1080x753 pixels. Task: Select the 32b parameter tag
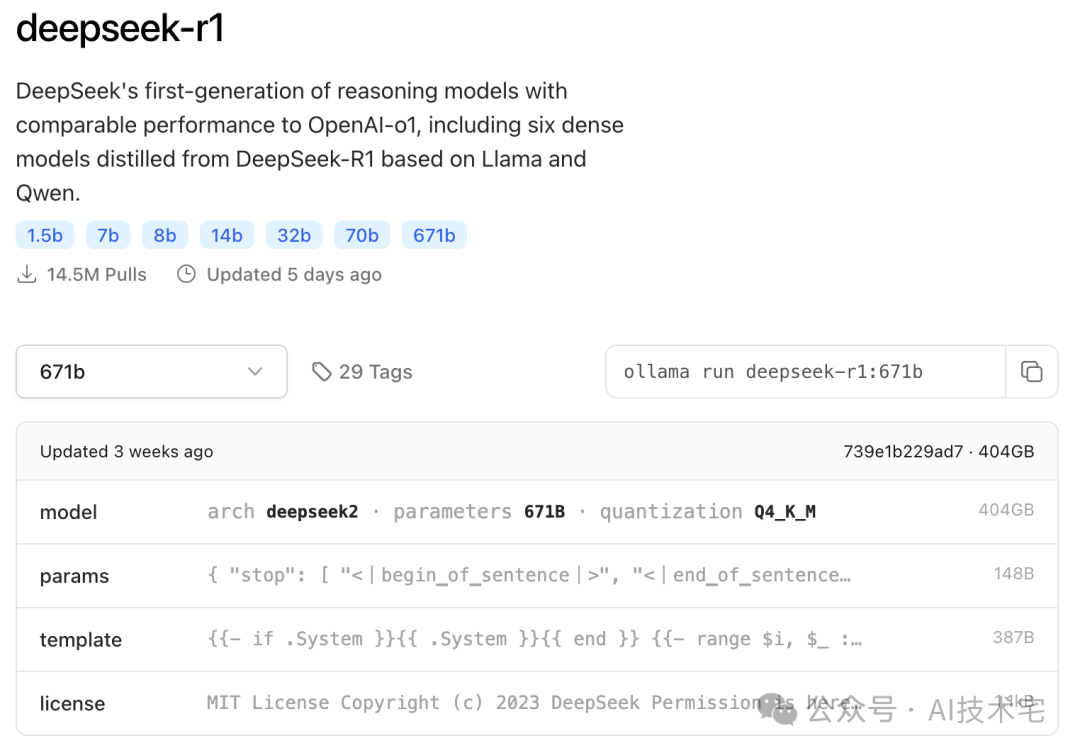point(293,234)
